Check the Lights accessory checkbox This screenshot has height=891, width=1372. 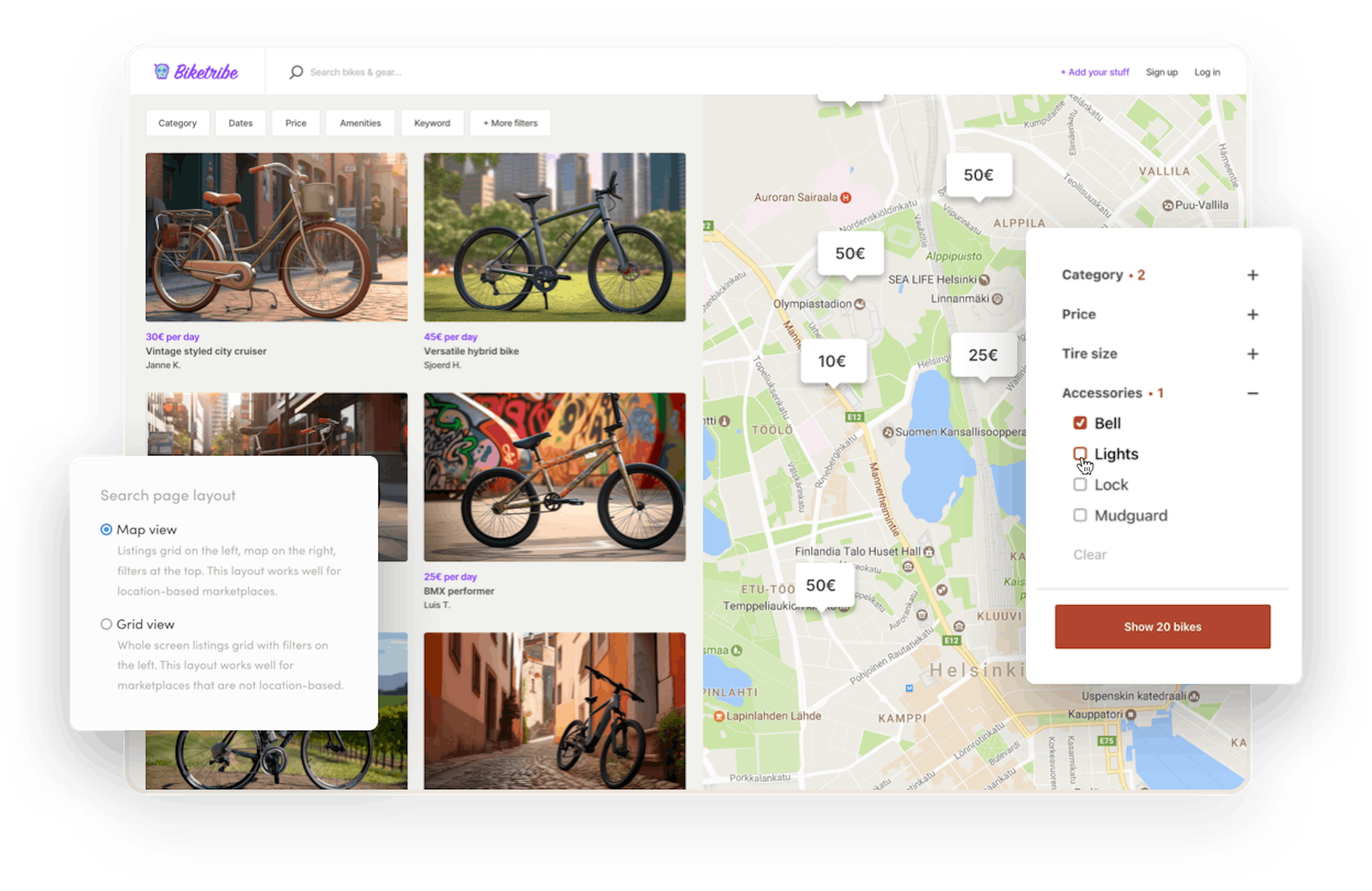click(x=1080, y=454)
